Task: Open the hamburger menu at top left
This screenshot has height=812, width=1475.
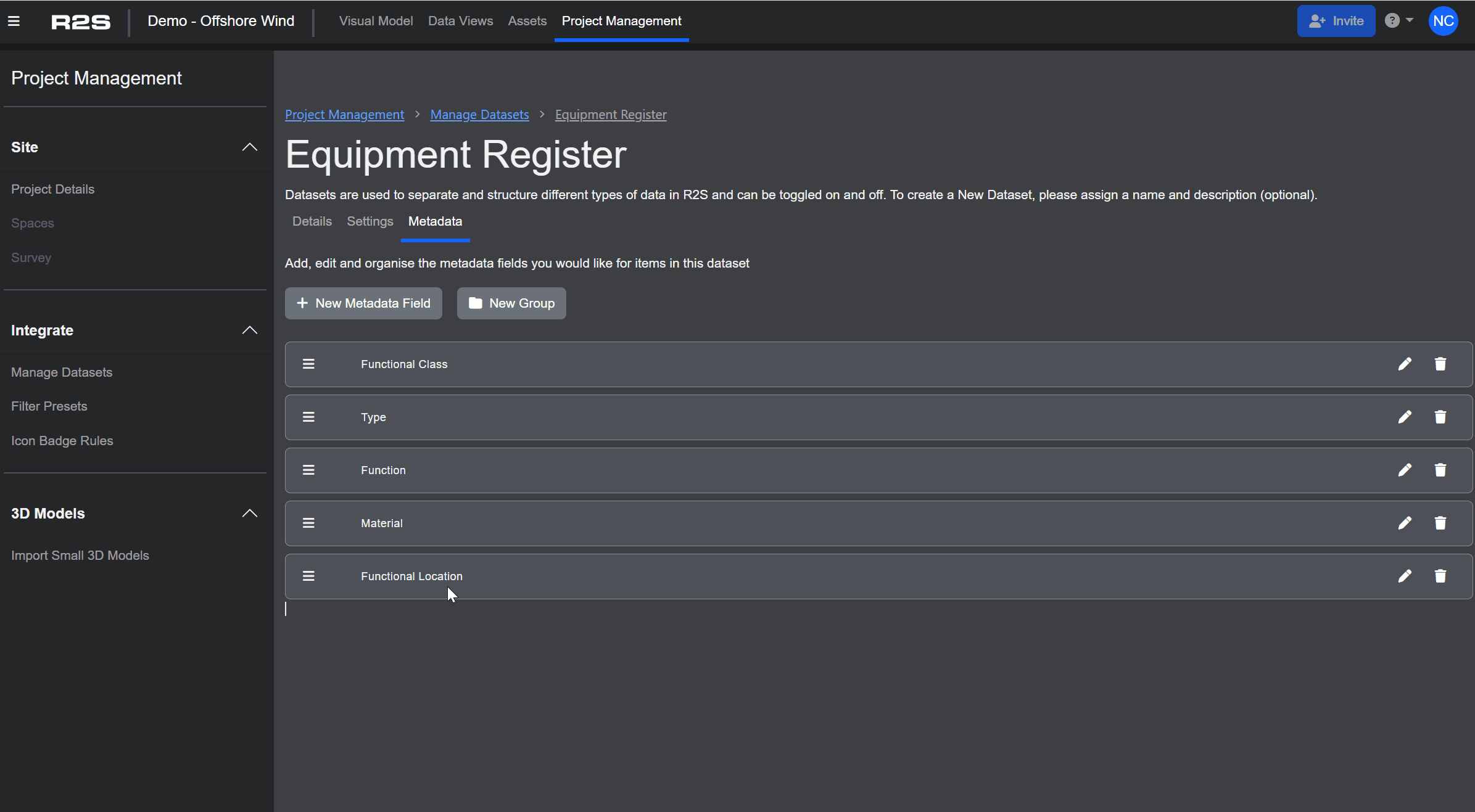Action: 14,22
